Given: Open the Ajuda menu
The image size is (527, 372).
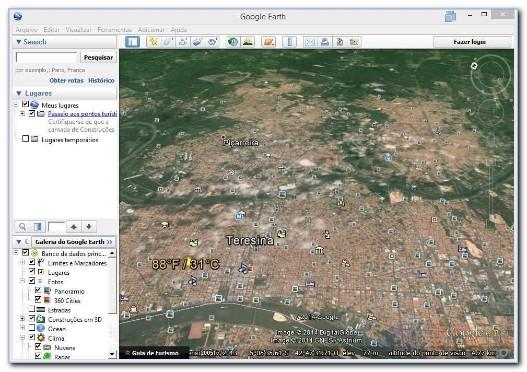Looking at the screenshot, I should point(178,30).
